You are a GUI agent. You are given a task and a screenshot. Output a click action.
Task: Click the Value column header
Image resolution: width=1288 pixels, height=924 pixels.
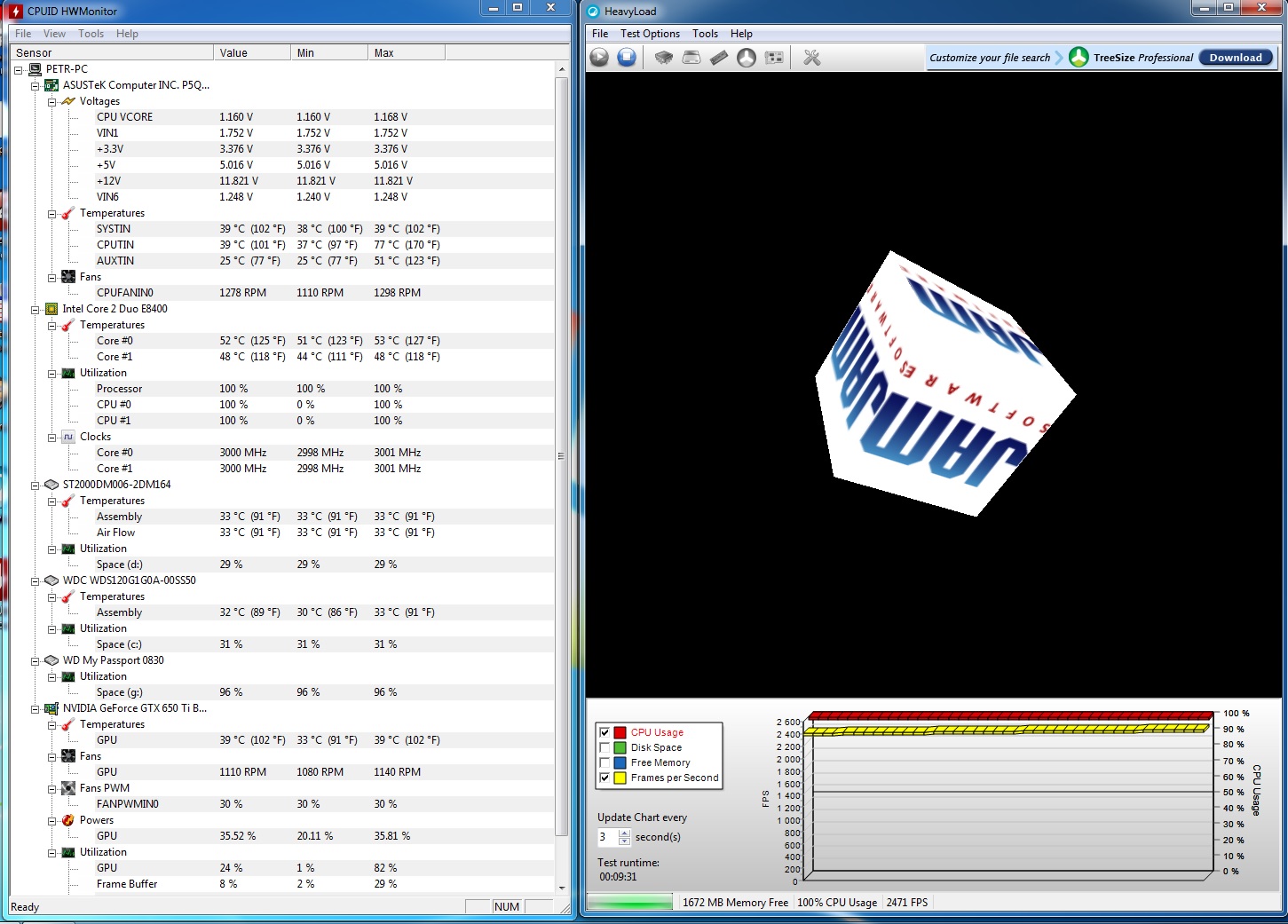252,52
